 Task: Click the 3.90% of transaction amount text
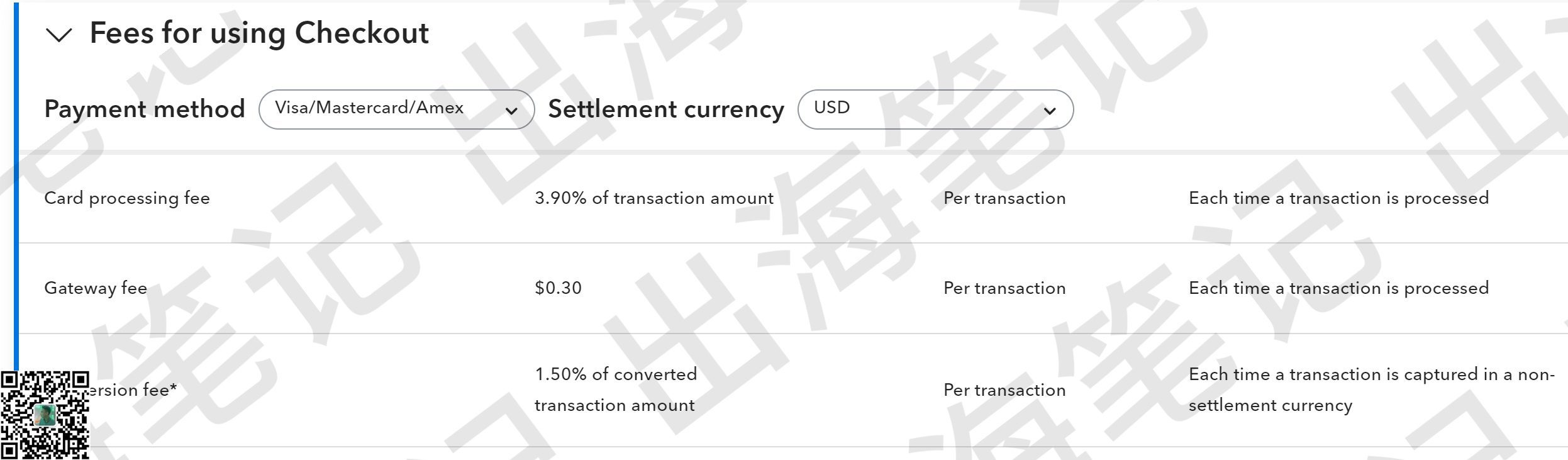pyautogui.click(x=654, y=198)
